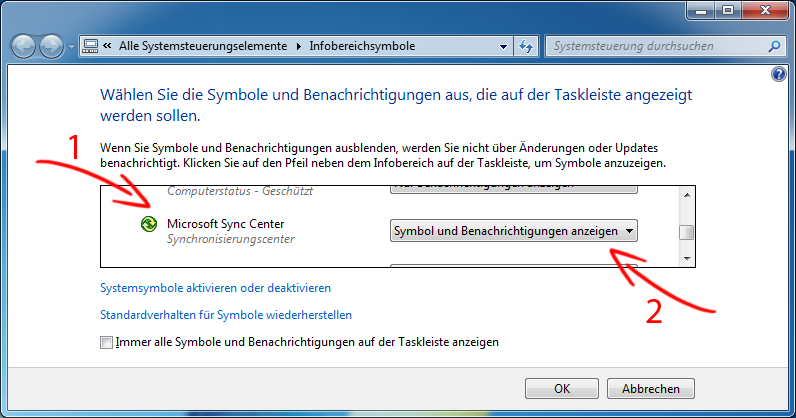This screenshot has width=796, height=418.
Task: Click the control panel icon in address bar
Action: point(90,46)
